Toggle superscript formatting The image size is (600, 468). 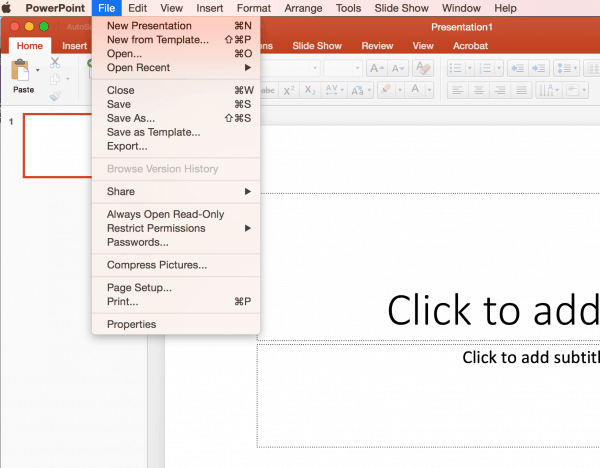pyautogui.click(x=289, y=91)
